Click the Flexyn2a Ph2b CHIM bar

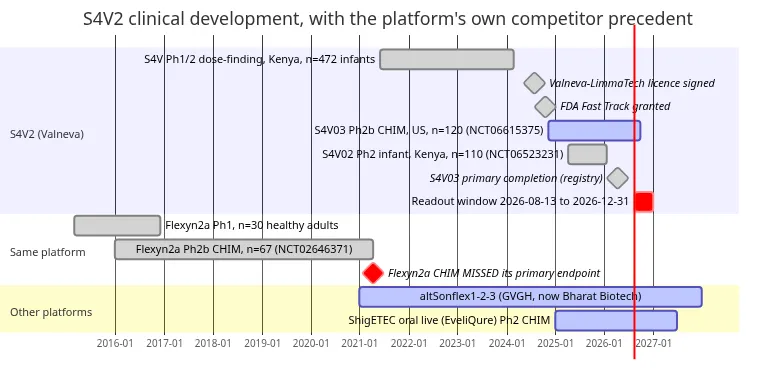pos(244,249)
